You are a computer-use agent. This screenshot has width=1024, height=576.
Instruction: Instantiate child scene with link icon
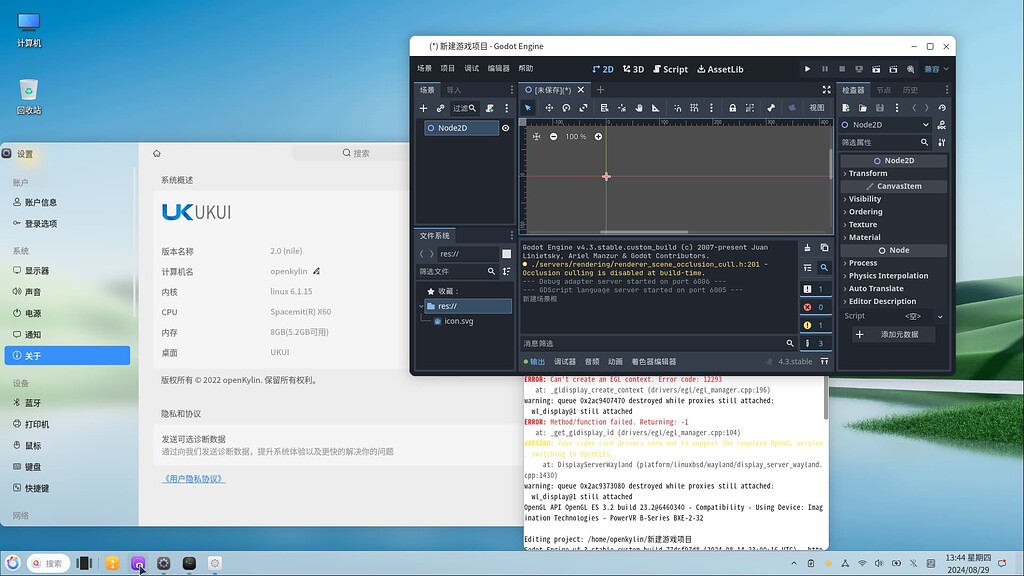pos(440,108)
